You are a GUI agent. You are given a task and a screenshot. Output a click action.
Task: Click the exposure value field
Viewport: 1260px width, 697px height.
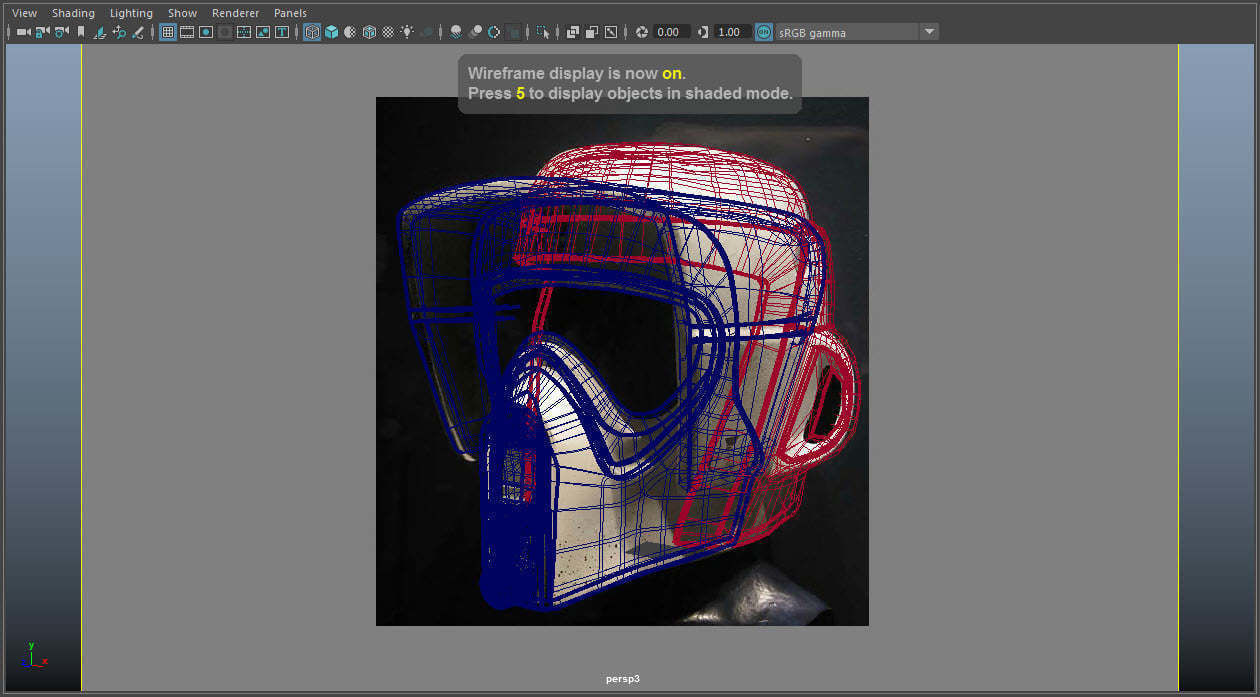point(670,31)
